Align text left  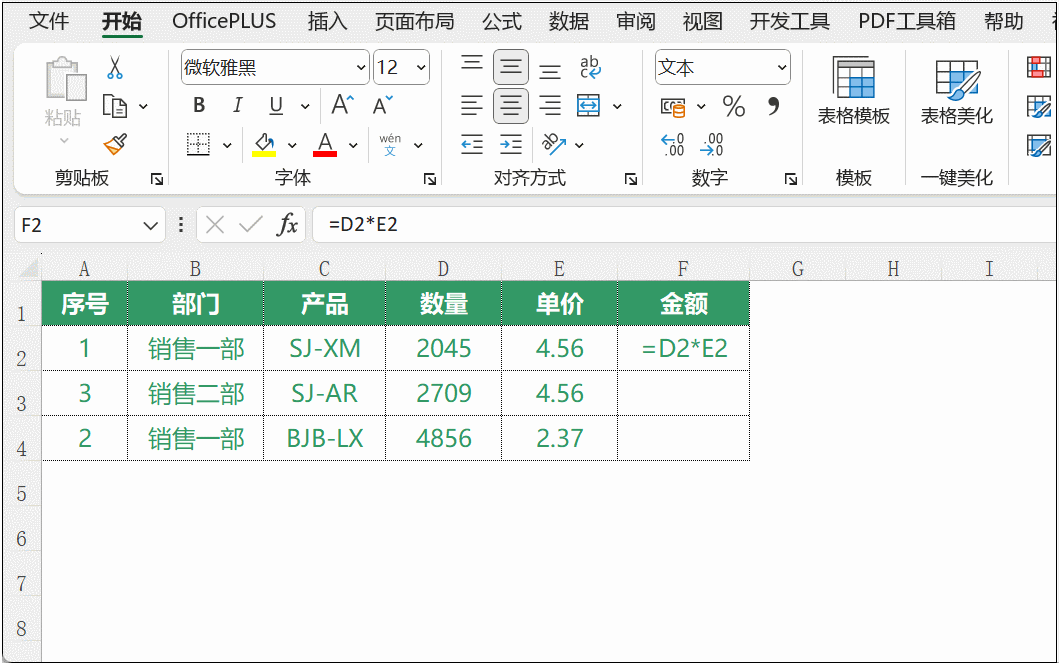pos(471,106)
